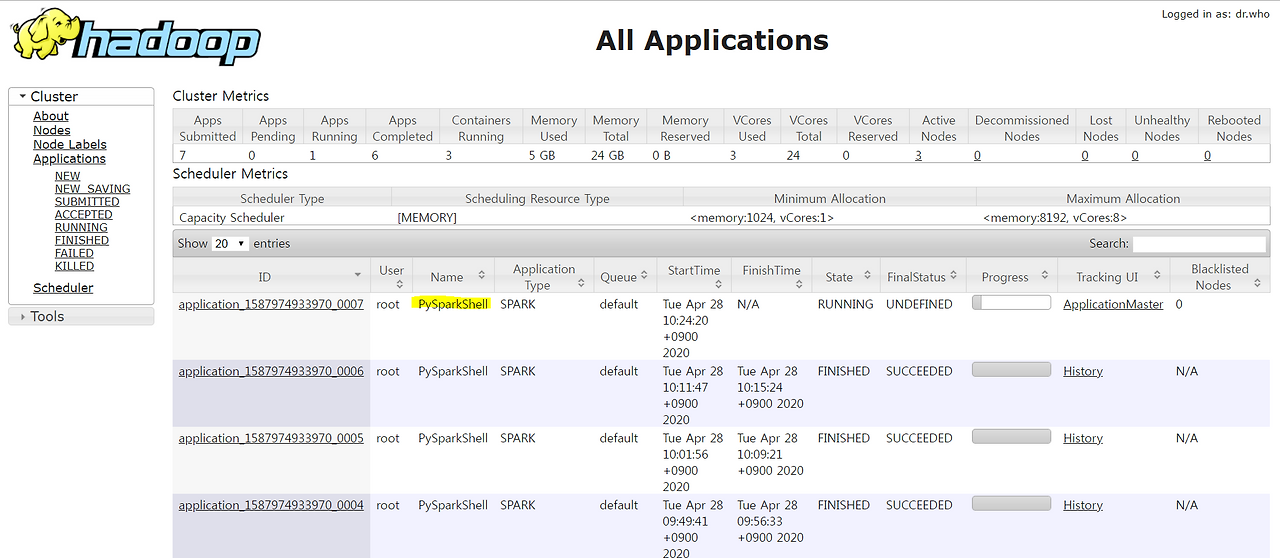This screenshot has height=558, width=1280.
Task: Sort table by StartTime column
Action: pos(694,277)
